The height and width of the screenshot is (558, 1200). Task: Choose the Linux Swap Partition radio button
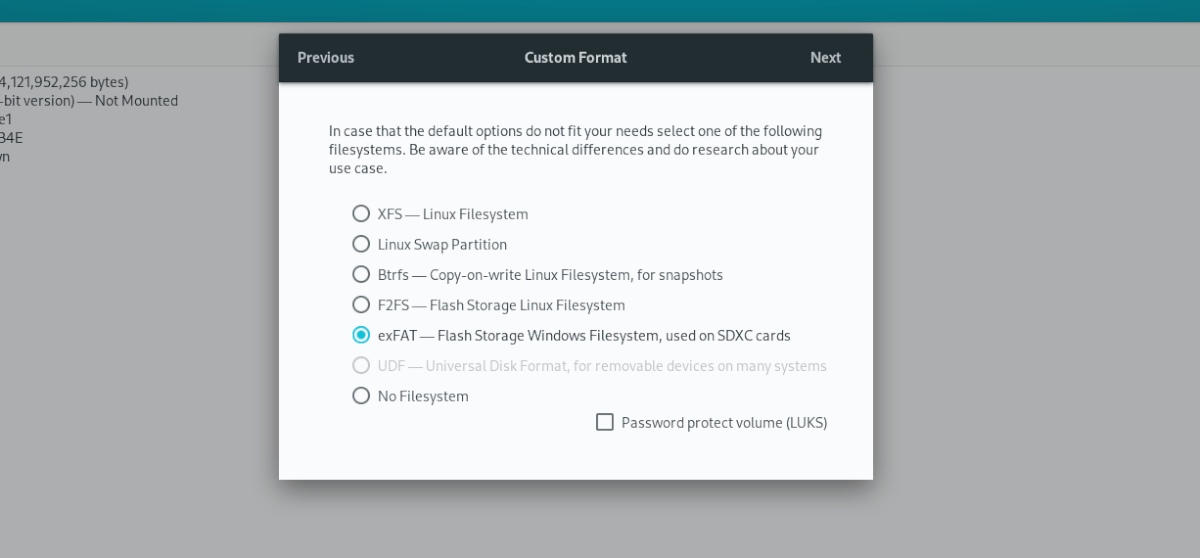[x=361, y=244]
